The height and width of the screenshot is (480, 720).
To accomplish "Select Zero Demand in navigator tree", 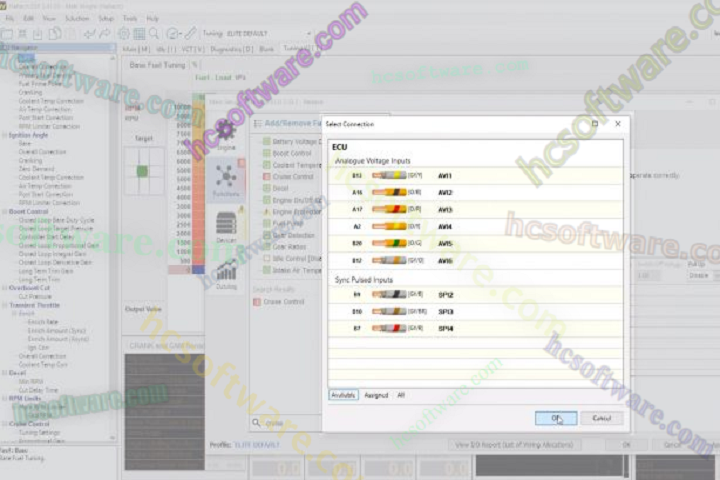I will click(x=36, y=169).
